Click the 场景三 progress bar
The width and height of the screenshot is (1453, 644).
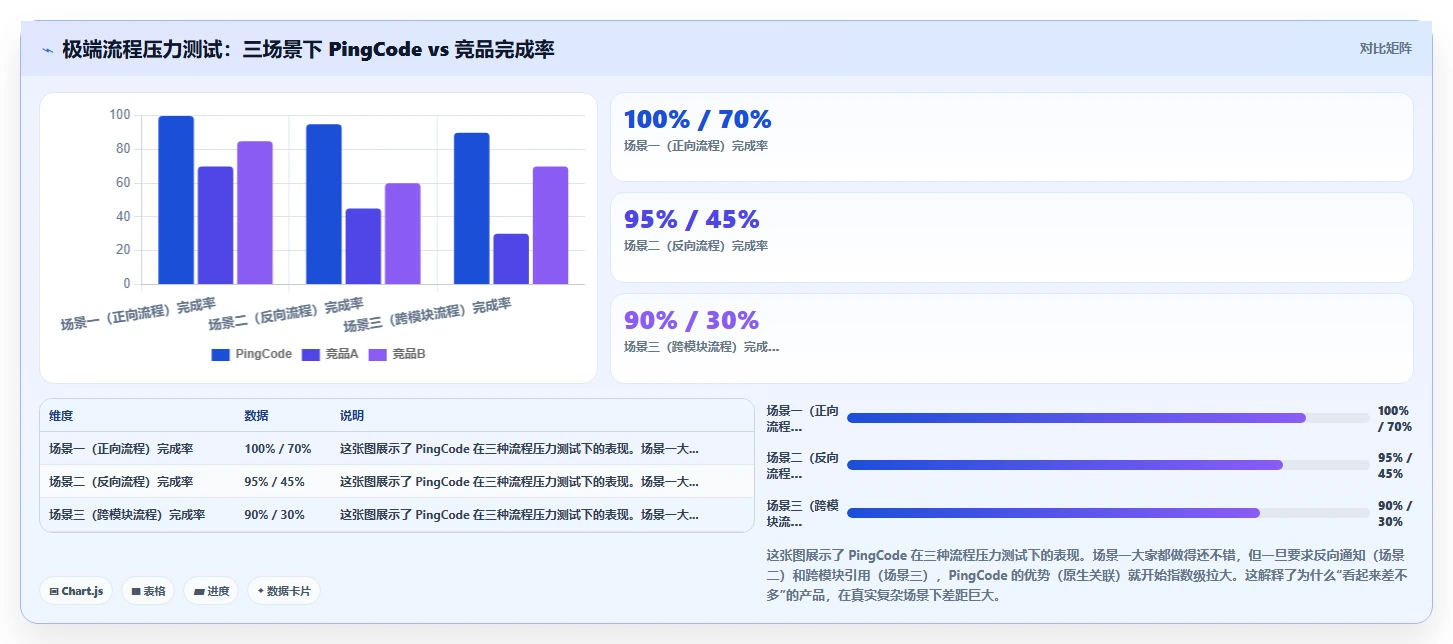[x=1108, y=513]
